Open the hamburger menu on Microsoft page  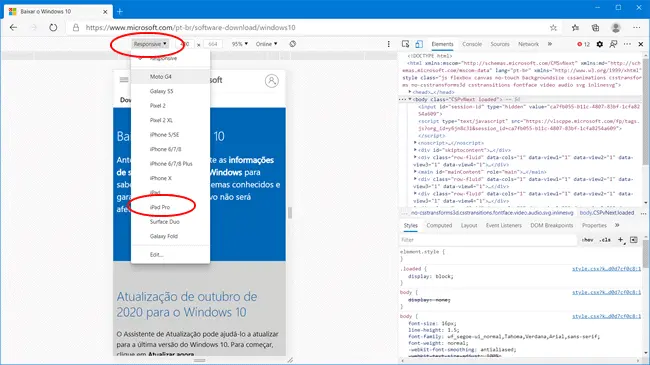coord(124,80)
